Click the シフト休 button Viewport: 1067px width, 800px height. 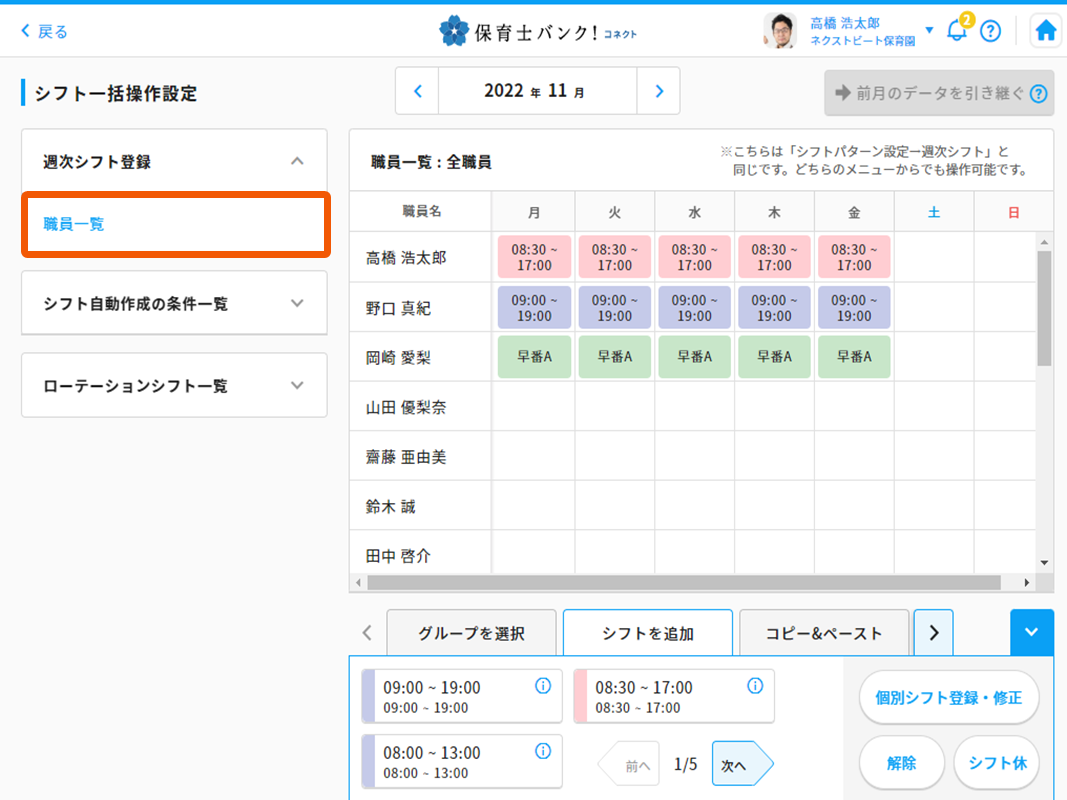point(996,763)
